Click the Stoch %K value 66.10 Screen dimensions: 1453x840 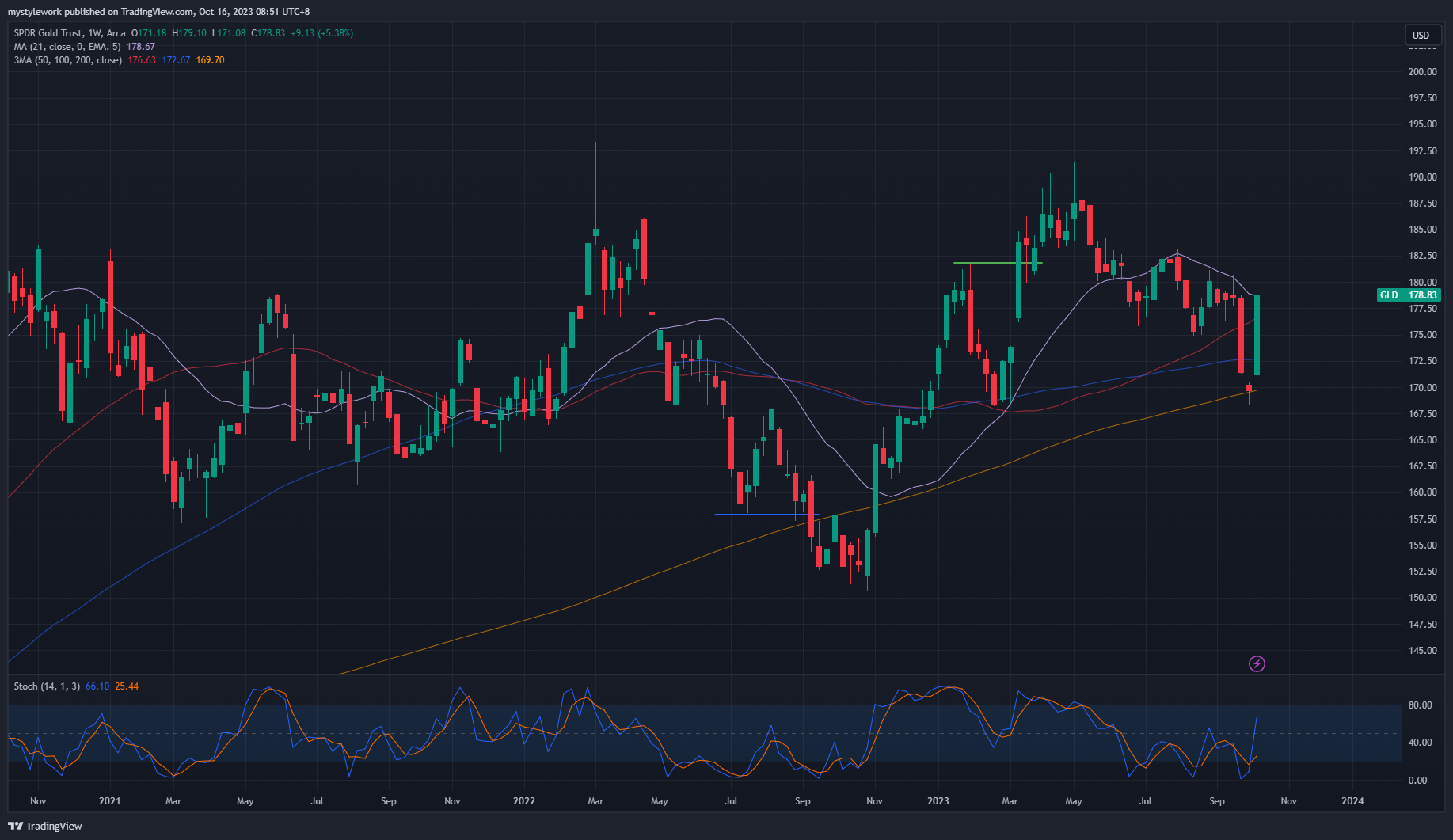click(97, 686)
